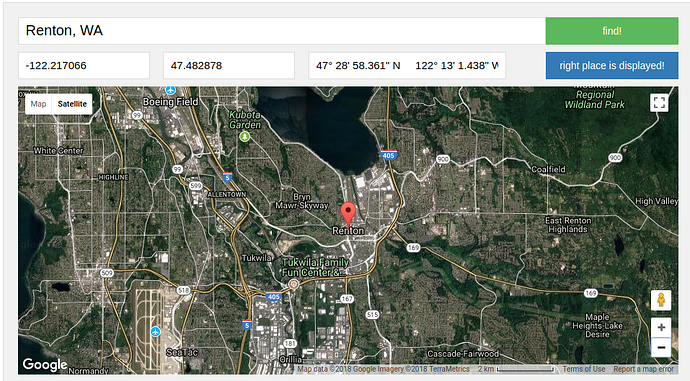Open the Google logo link

45,364
